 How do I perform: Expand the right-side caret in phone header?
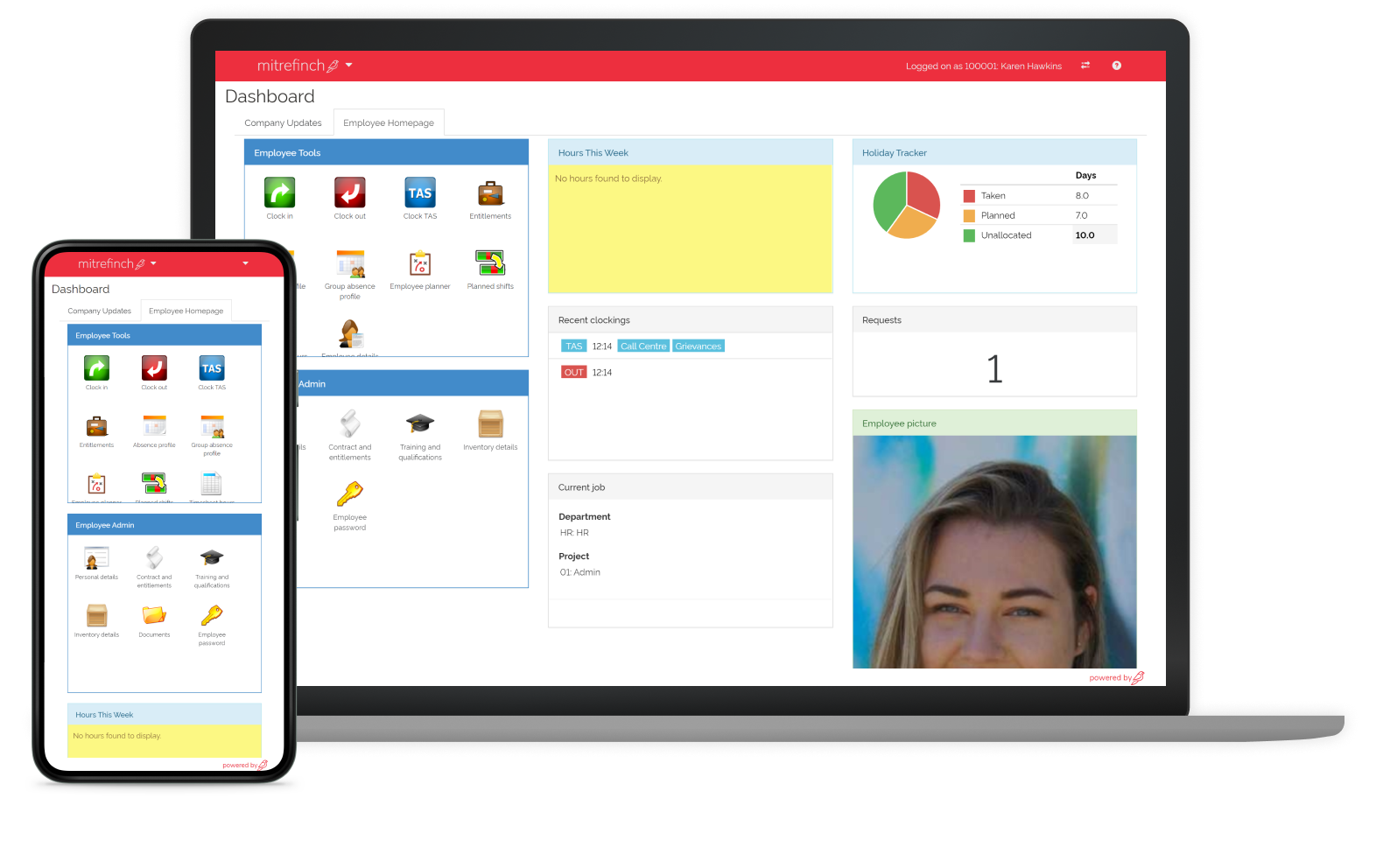pos(245,263)
